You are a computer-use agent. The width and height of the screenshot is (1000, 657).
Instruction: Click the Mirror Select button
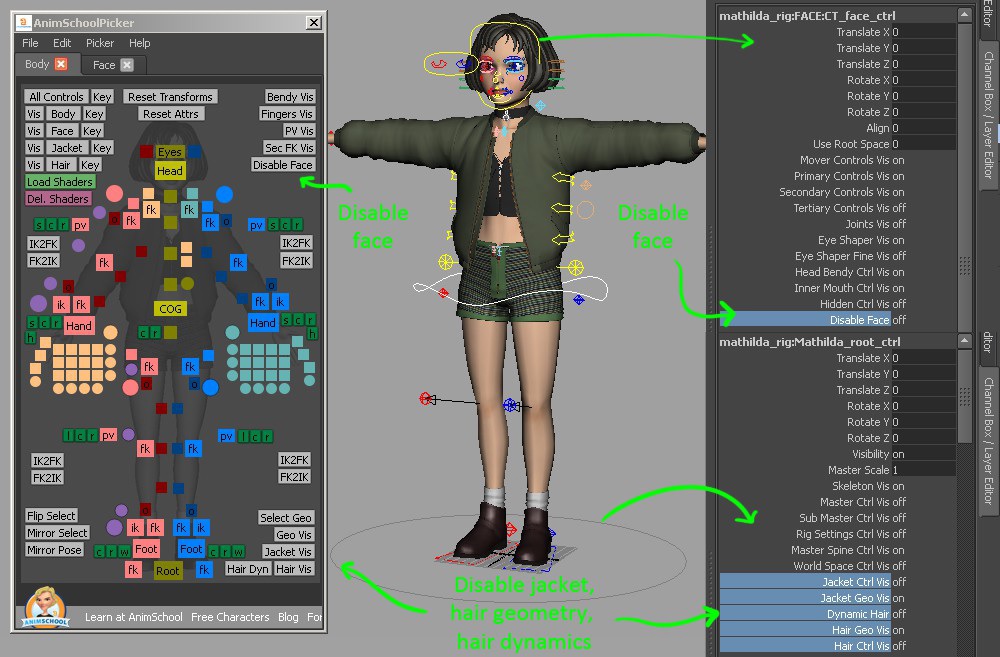pos(57,533)
